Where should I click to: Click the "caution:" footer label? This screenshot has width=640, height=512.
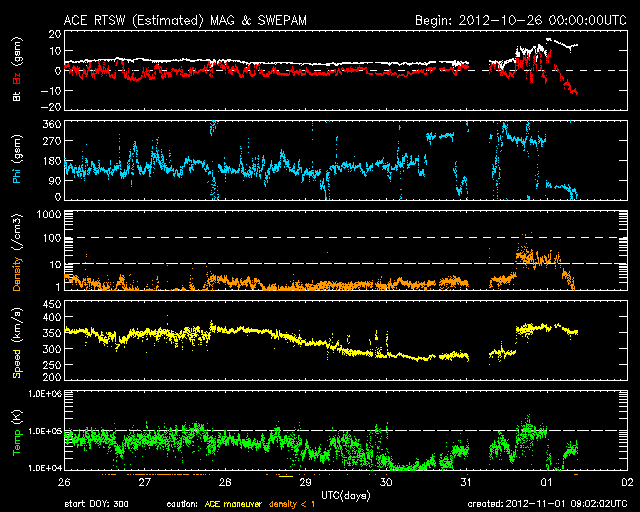coord(182,504)
